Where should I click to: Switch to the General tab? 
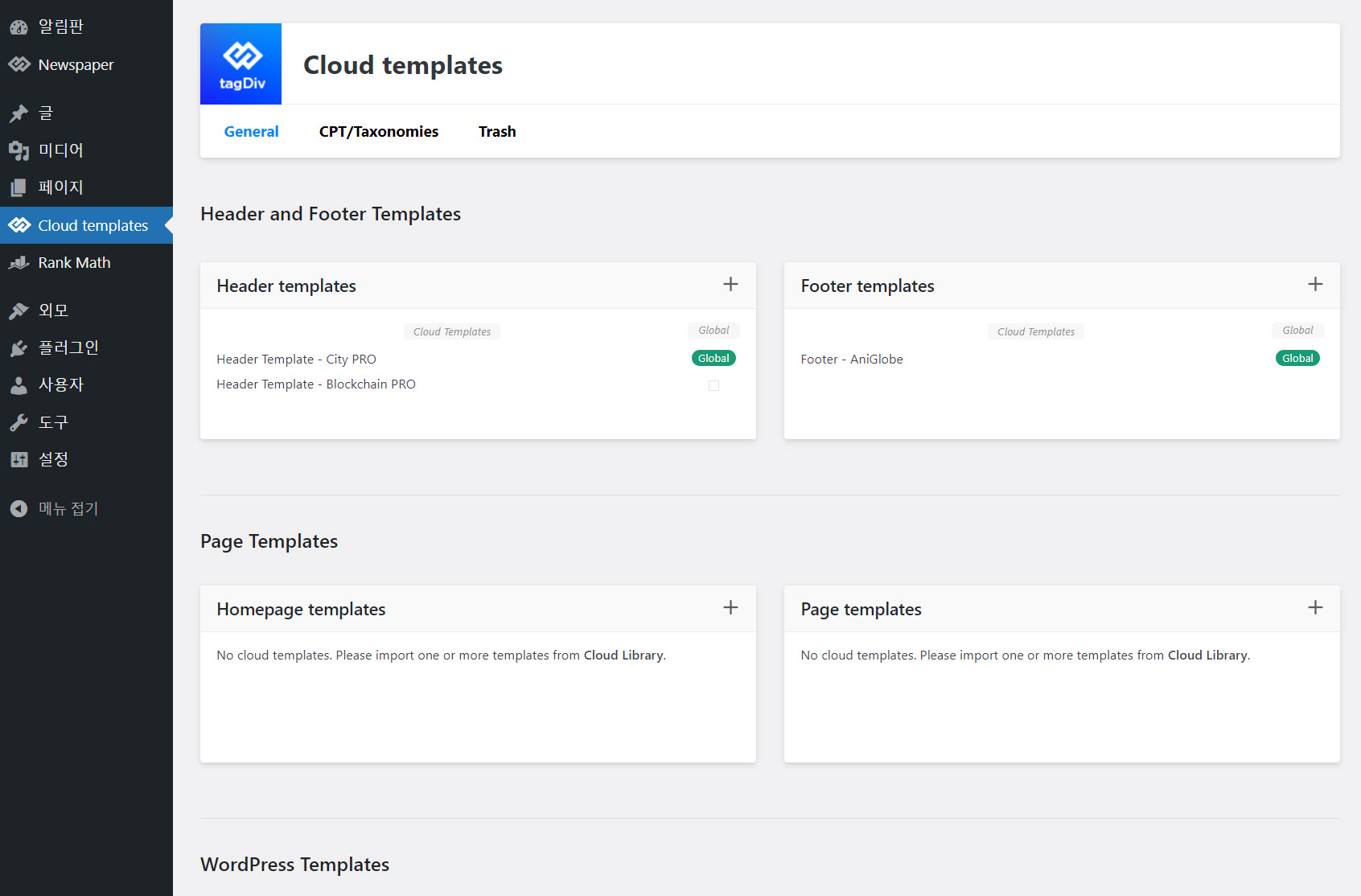point(251,131)
